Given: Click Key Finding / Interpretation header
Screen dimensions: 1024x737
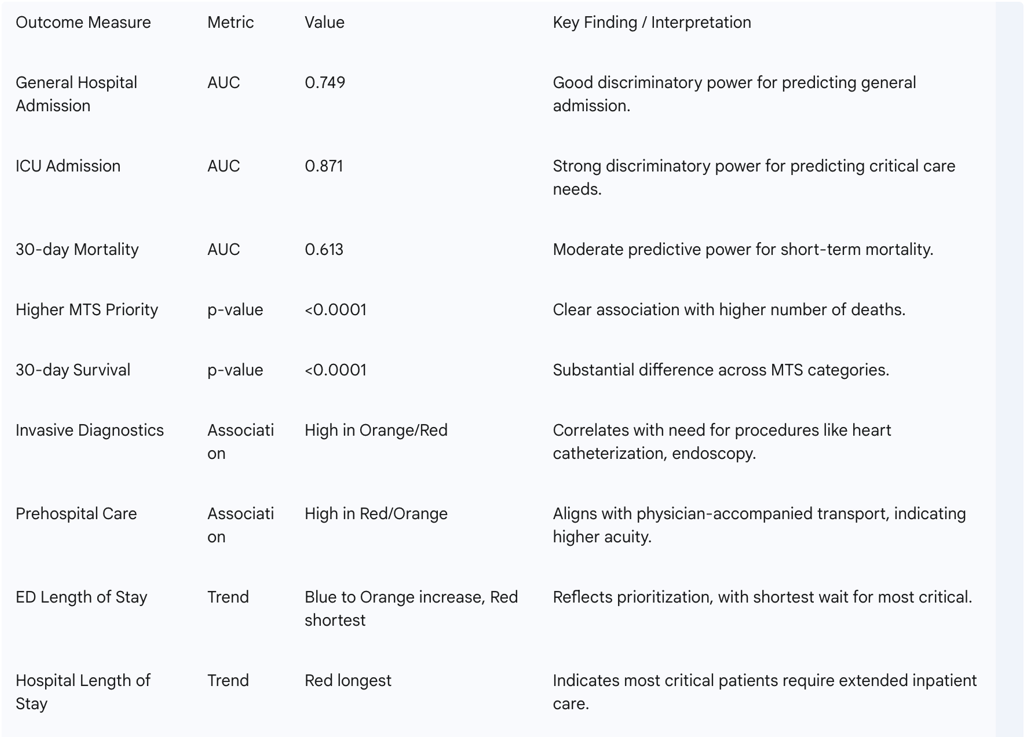Looking at the screenshot, I should pos(651,22).
